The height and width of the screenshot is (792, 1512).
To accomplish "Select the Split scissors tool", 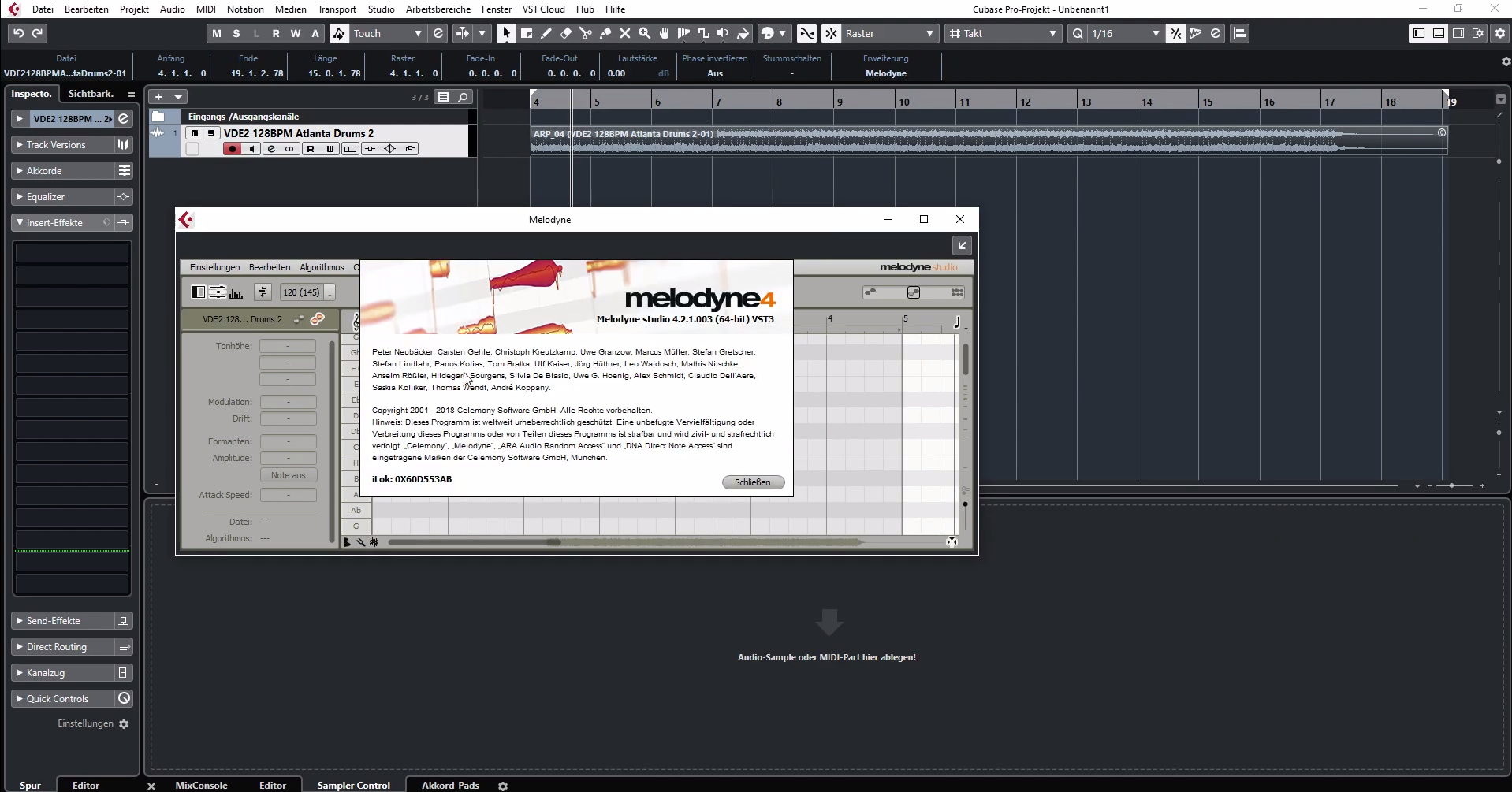I will 585,33.
